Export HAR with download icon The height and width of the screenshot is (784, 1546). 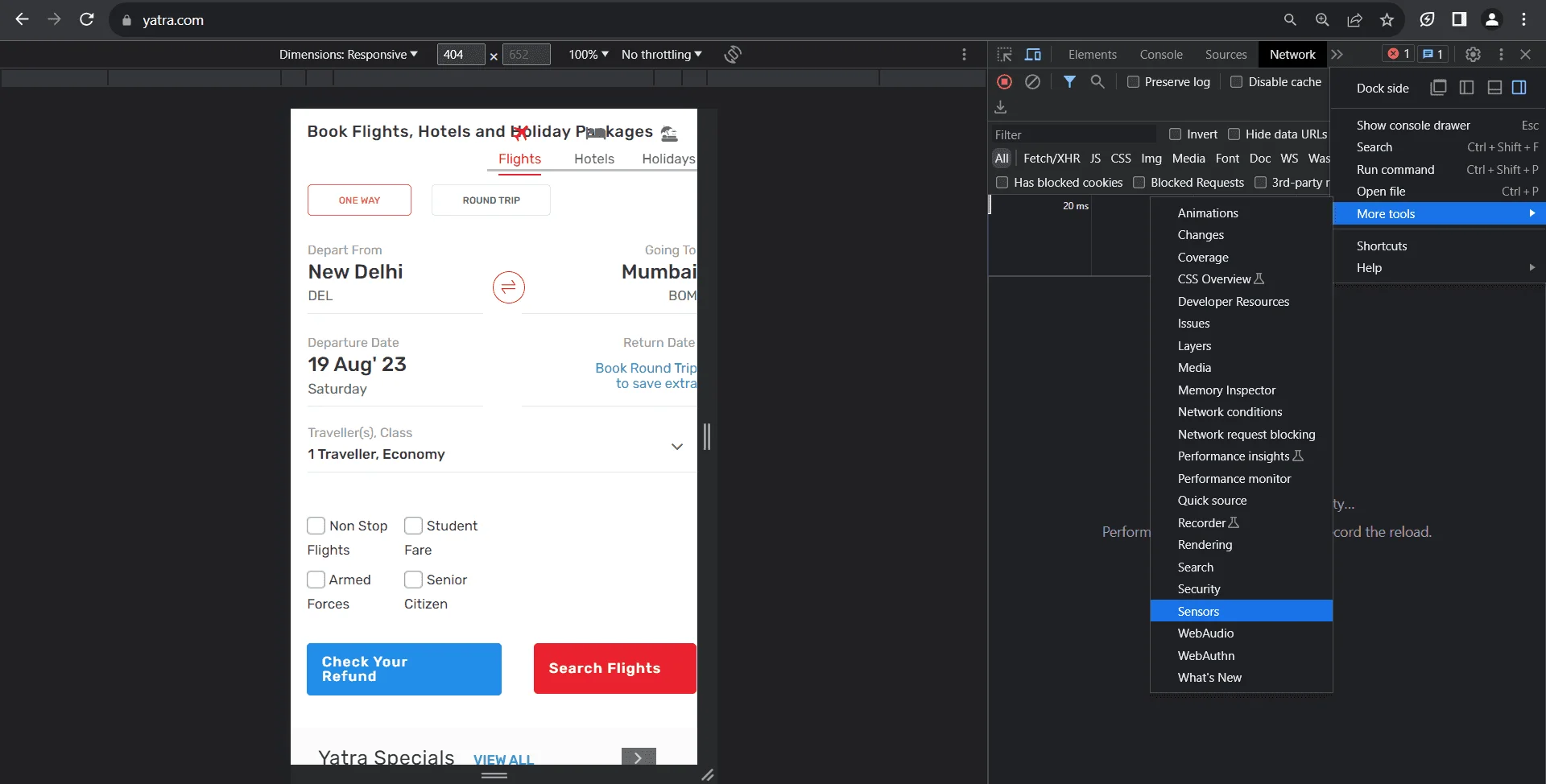(x=1001, y=106)
